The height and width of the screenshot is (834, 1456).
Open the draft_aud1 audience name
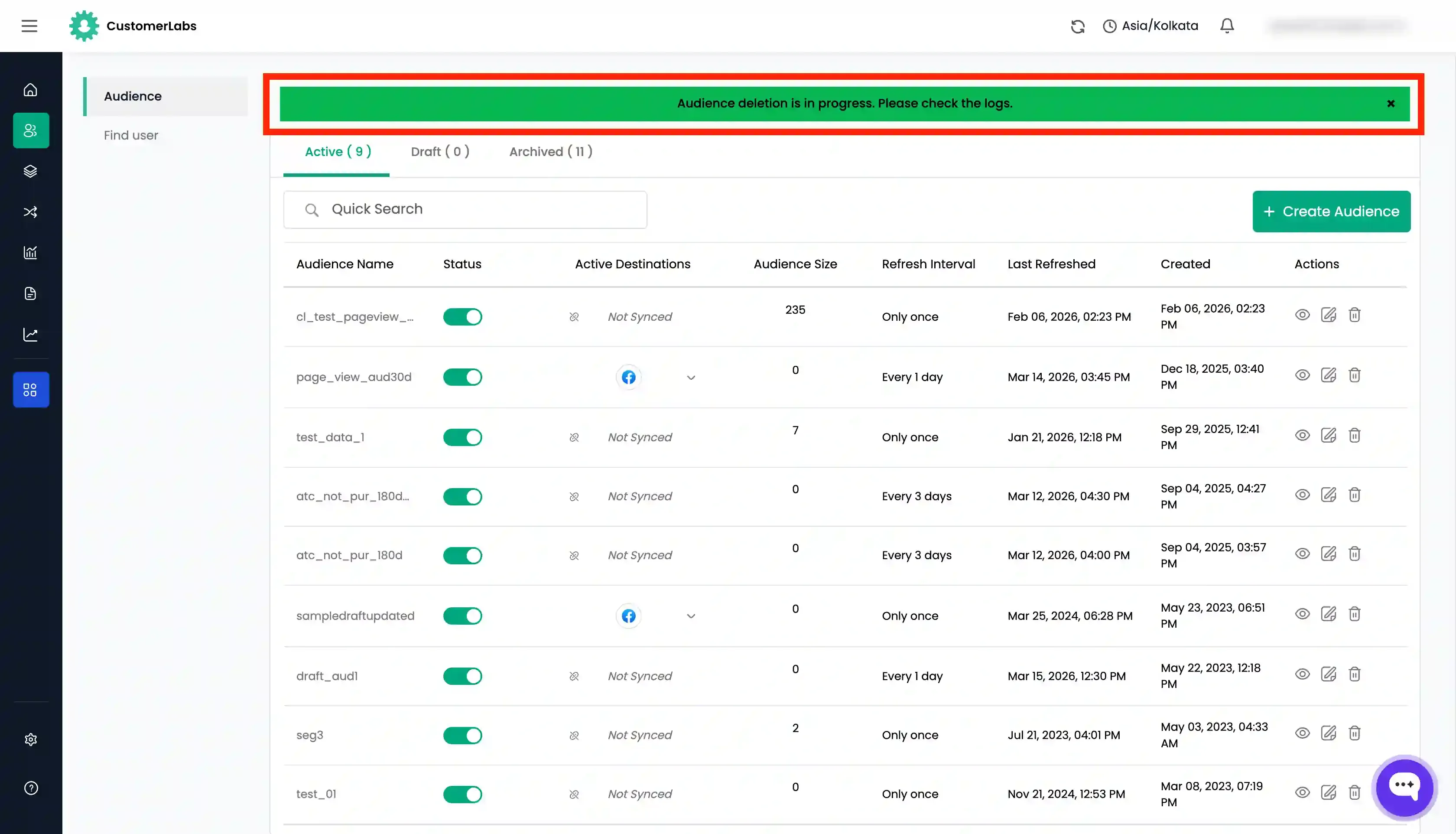point(327,676)
